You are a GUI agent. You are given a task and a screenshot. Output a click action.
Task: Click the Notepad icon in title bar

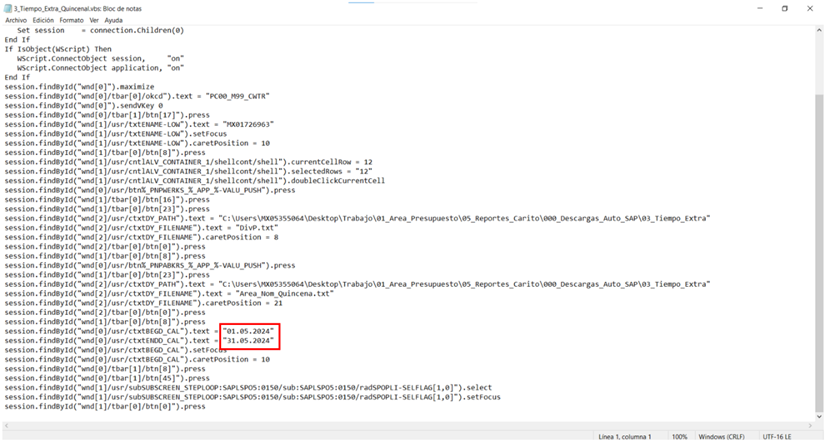6,8
